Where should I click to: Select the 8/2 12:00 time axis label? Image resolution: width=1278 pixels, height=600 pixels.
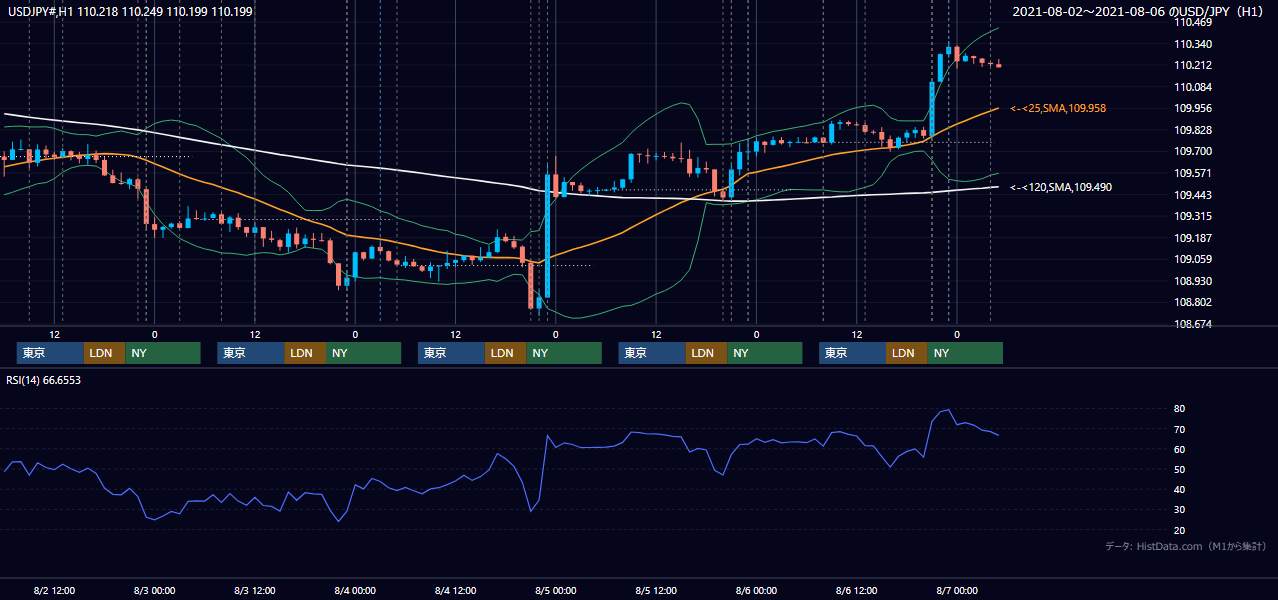click(54, 590)
